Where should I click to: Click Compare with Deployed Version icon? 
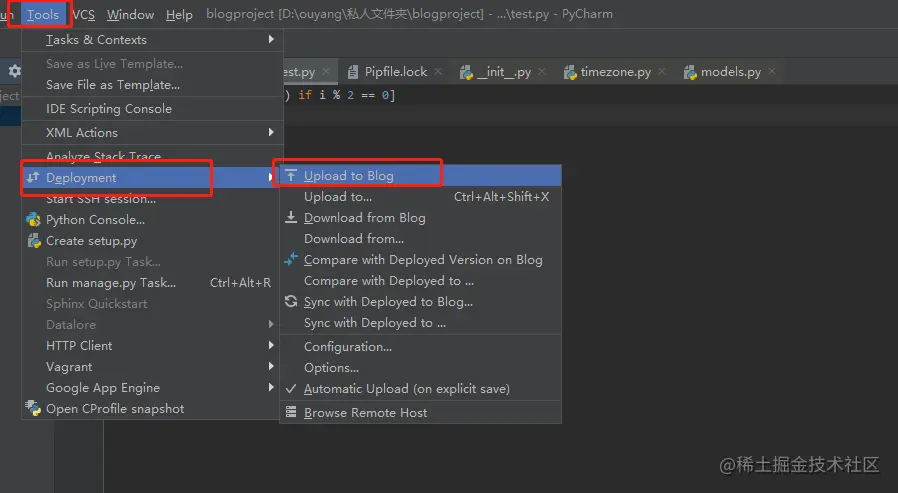tap(291, 259)
